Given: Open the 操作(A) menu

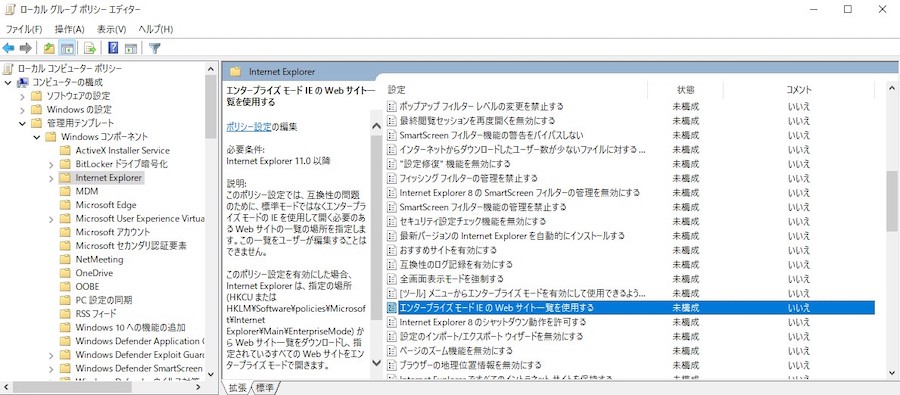Looking at the screenshot, I should click(69, 29).
